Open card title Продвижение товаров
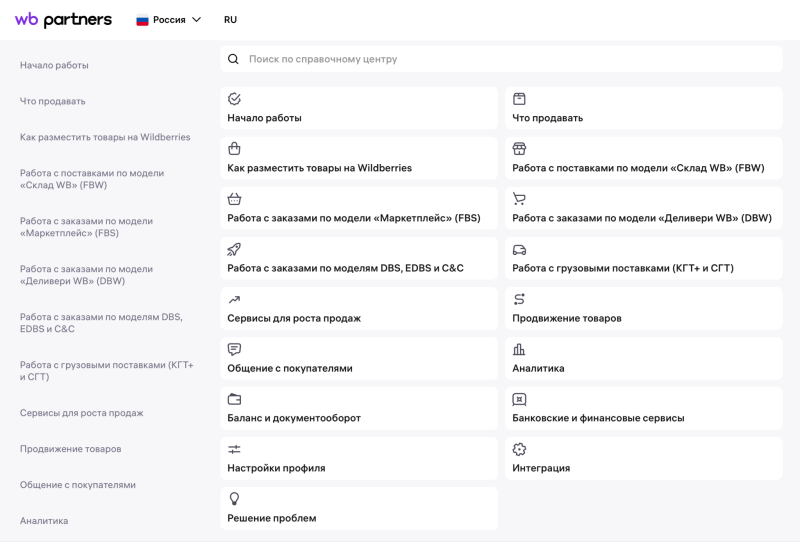The height and width of the screenshot is (542, 800). tap(567, 318)
